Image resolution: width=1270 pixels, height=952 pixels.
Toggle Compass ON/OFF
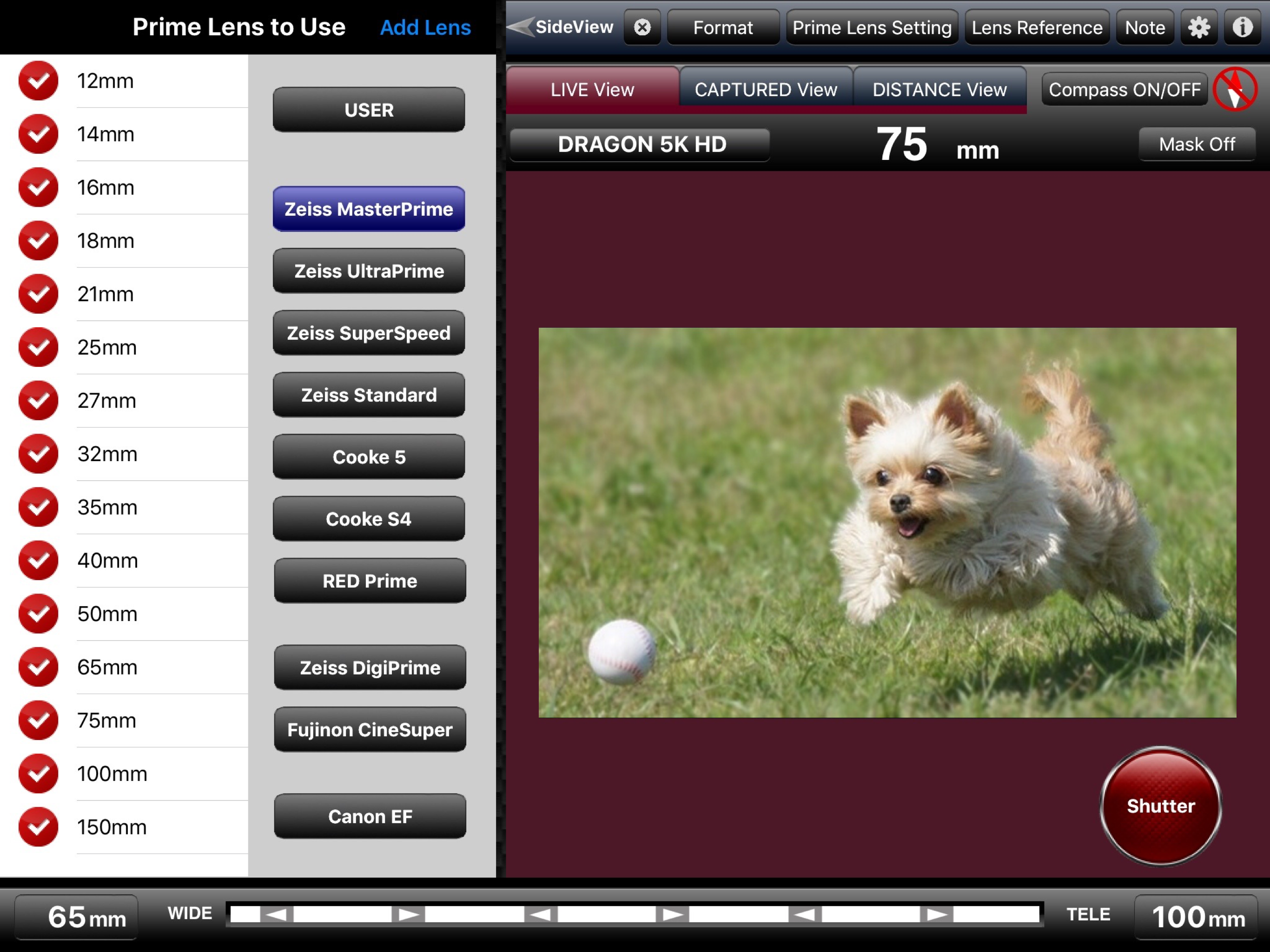pyautogui.click(x=1124, y=90)
